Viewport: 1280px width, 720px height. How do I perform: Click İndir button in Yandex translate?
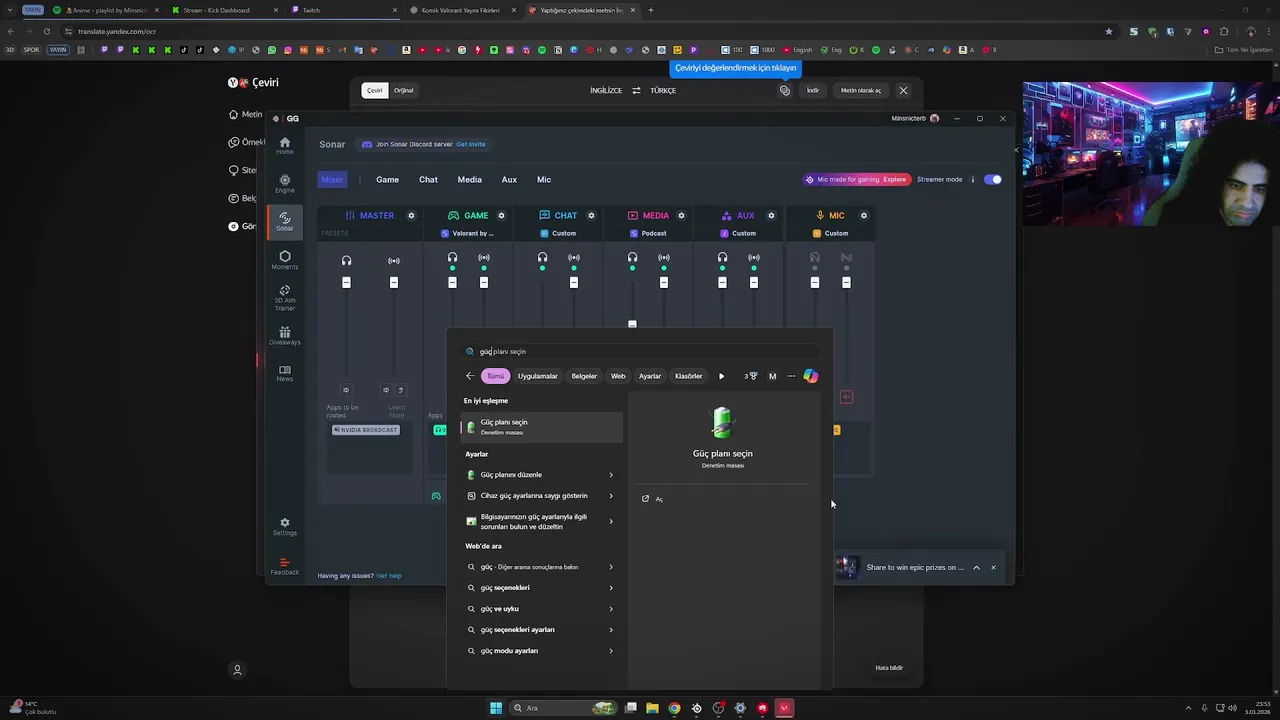tap(813, 90)
